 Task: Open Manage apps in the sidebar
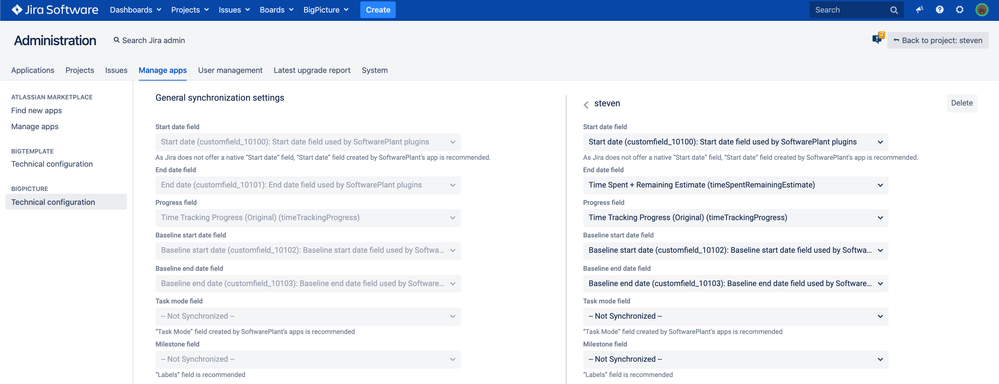click(34, 126)
